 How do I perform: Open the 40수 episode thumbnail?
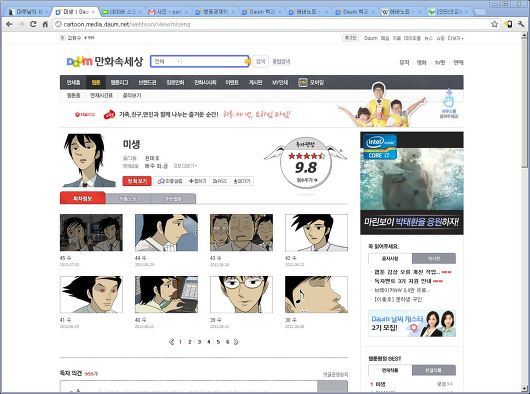pos(166,294)
